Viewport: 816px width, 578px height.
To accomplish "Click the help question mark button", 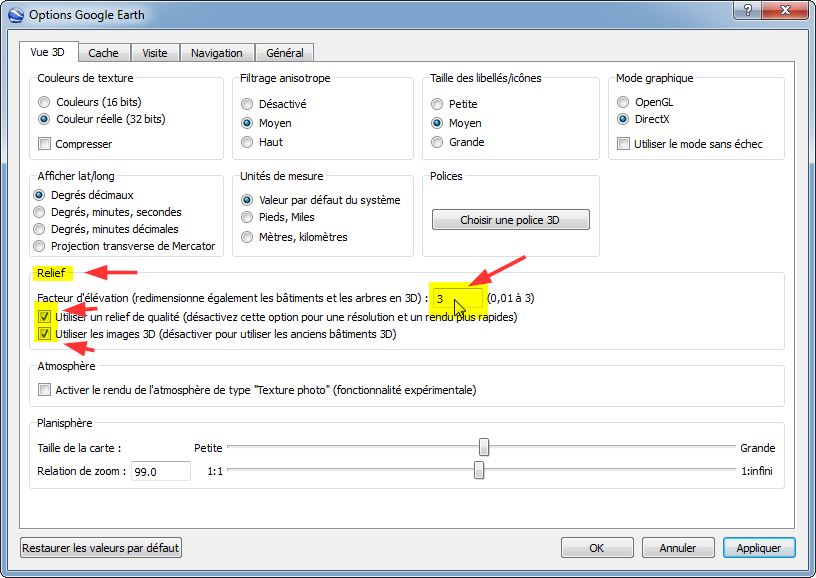I will point(747,10).
